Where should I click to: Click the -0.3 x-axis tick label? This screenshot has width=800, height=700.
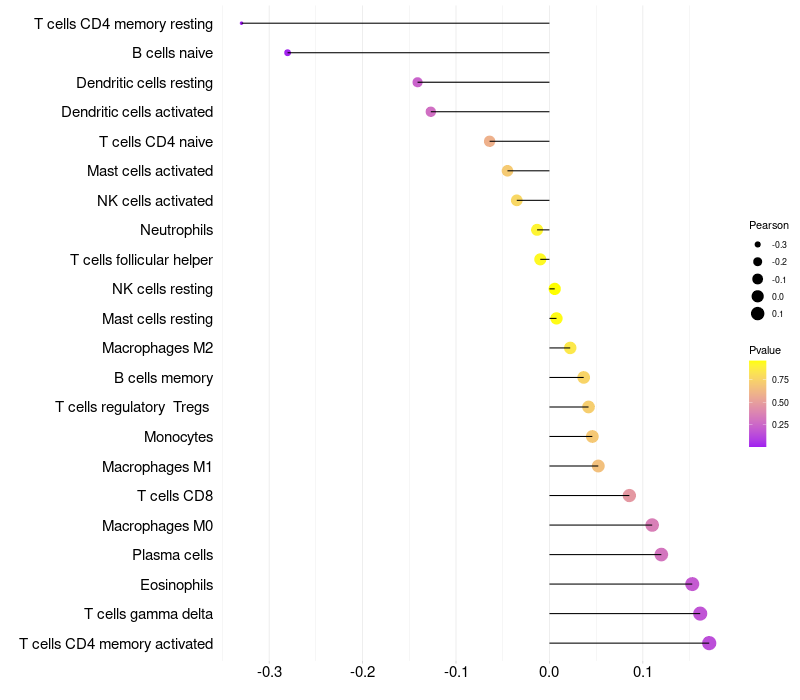point(269,671)
